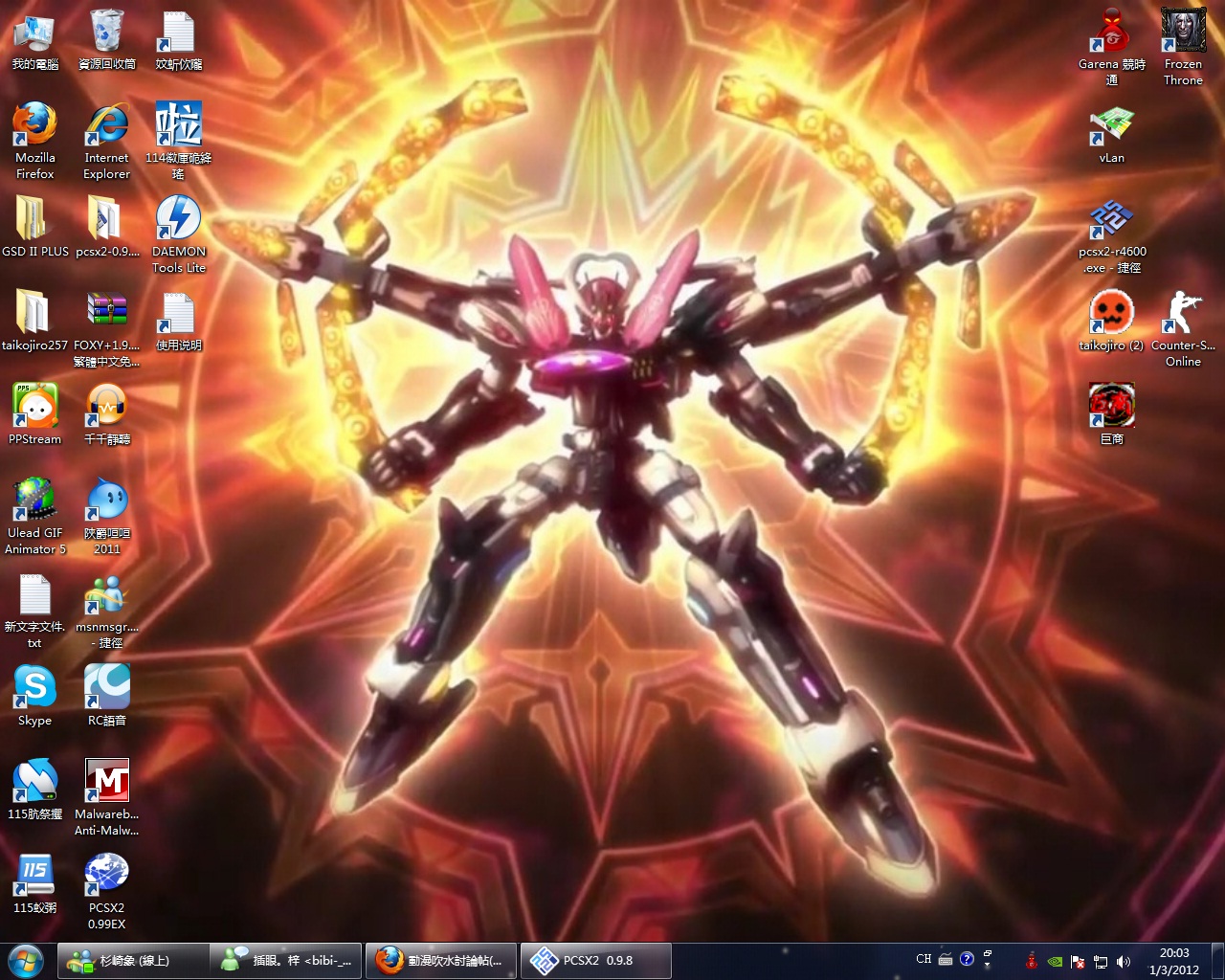
Task: Switch to the PCSX2 0.9.8 taskbar window
Action: click(x=596, y=961)
